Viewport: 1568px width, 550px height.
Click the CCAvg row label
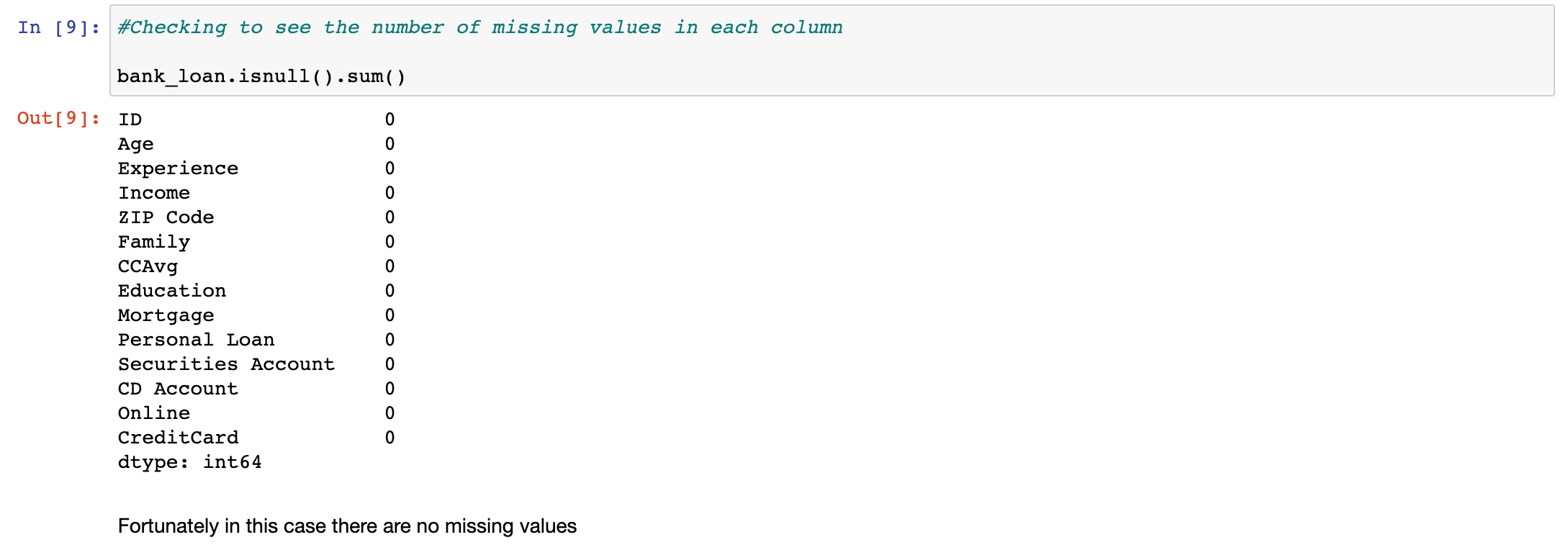(148, 266)
